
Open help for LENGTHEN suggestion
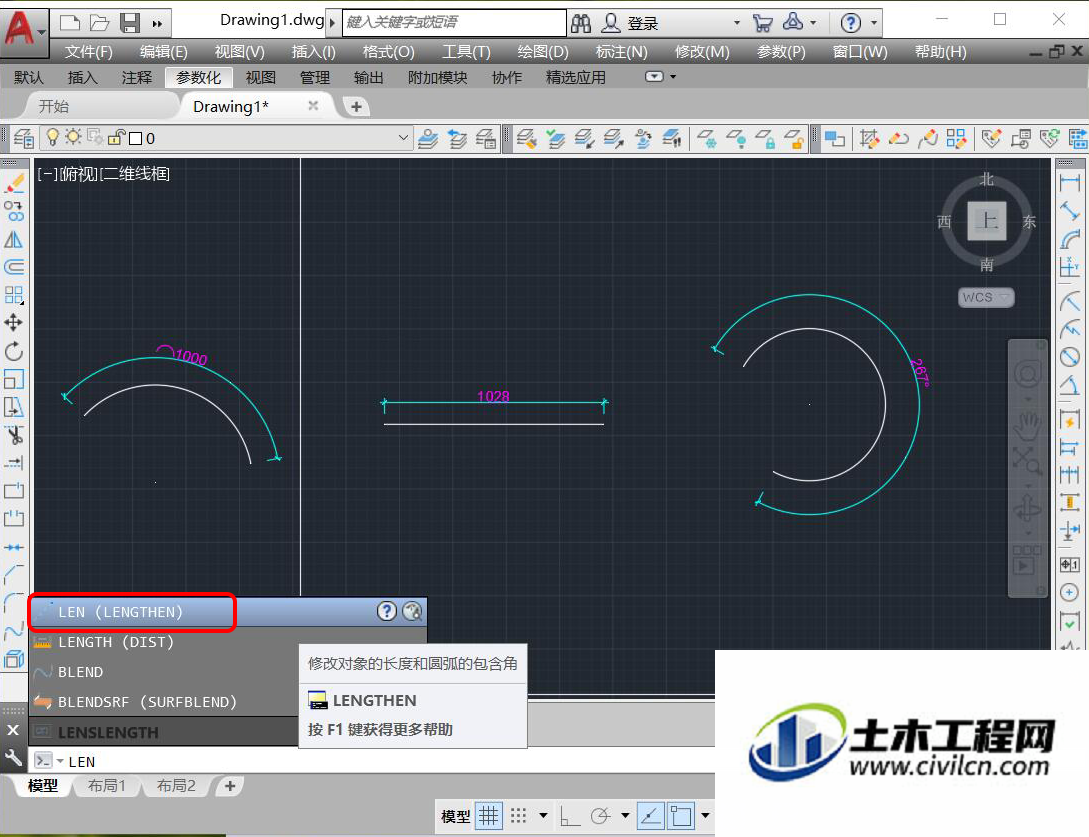[x=387, y=611]
